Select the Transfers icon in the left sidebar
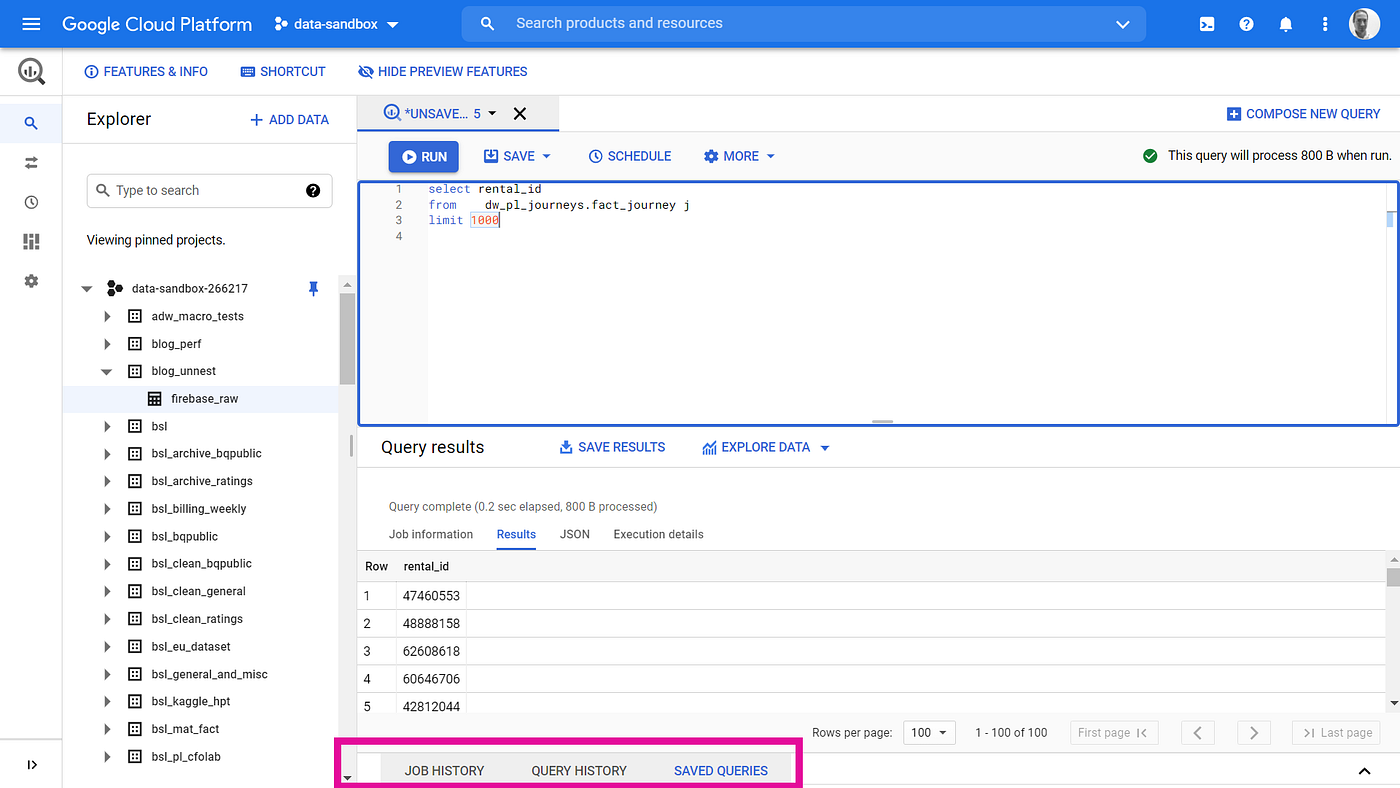This screenshot has width=1400, height=788. click(x=30, y=162)
